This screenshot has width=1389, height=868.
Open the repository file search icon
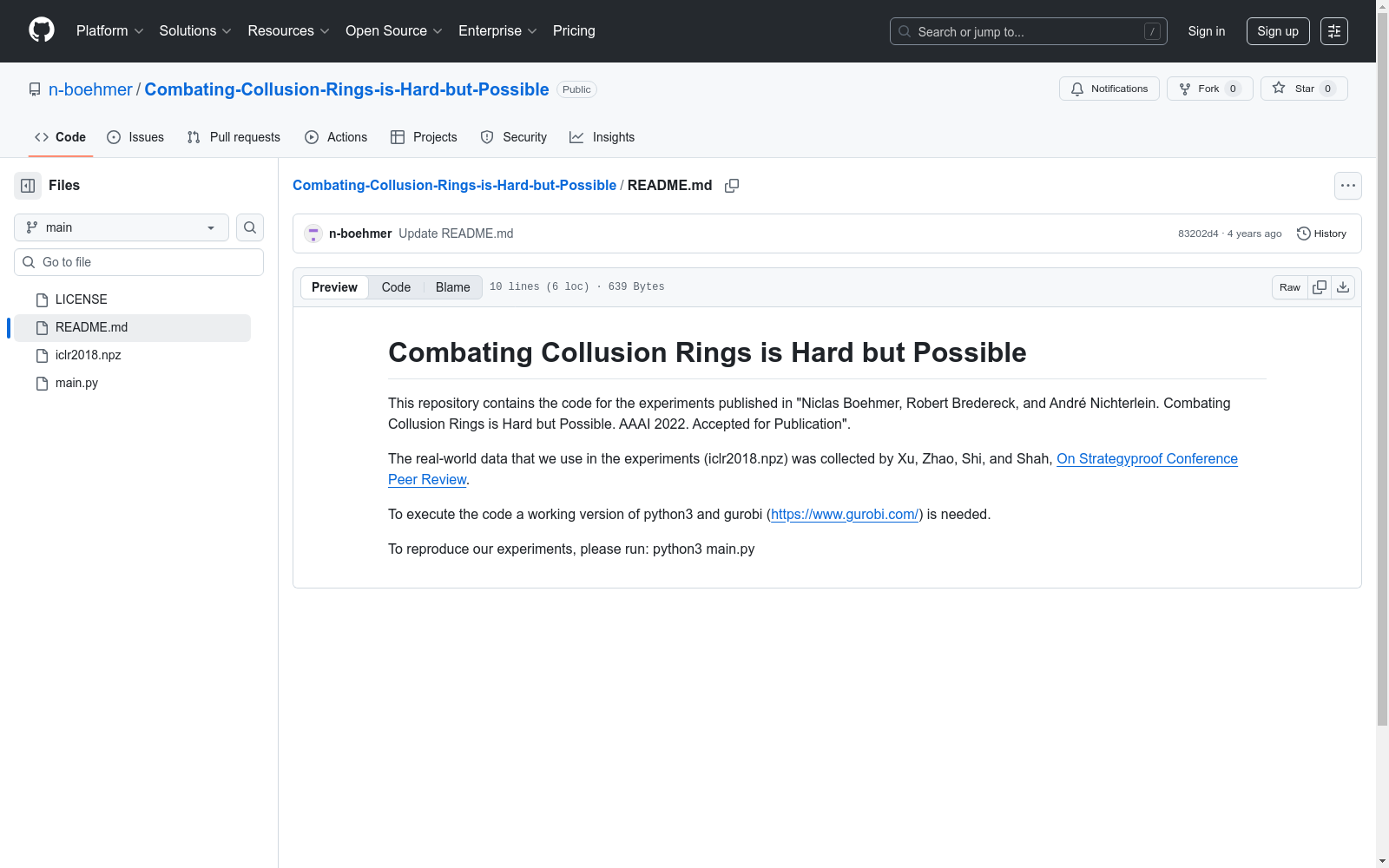pos(249,227)
